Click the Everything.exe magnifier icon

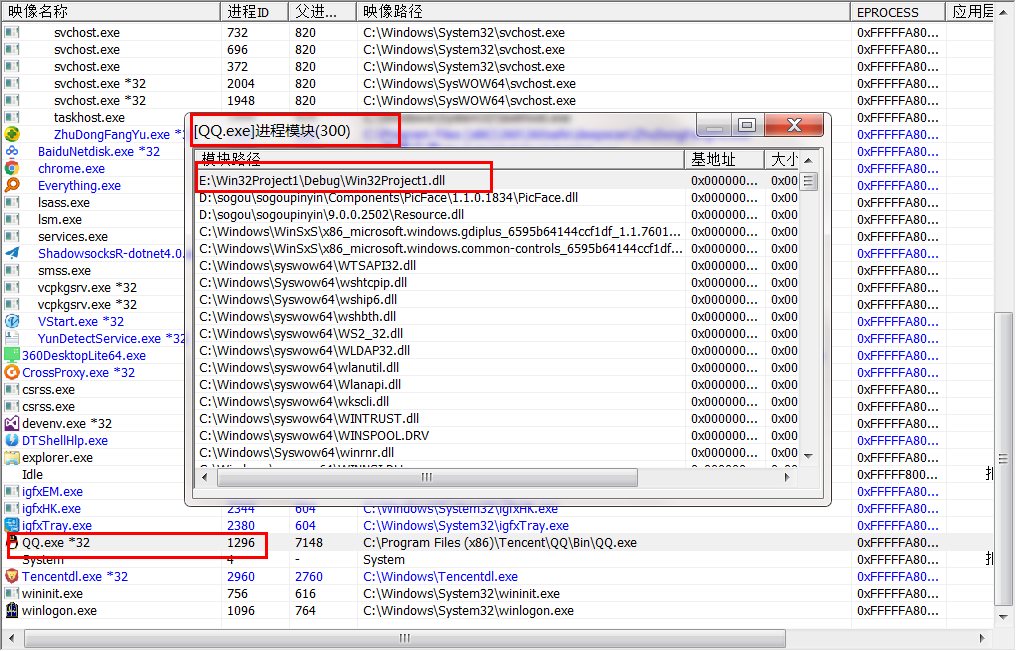point(12,185)
